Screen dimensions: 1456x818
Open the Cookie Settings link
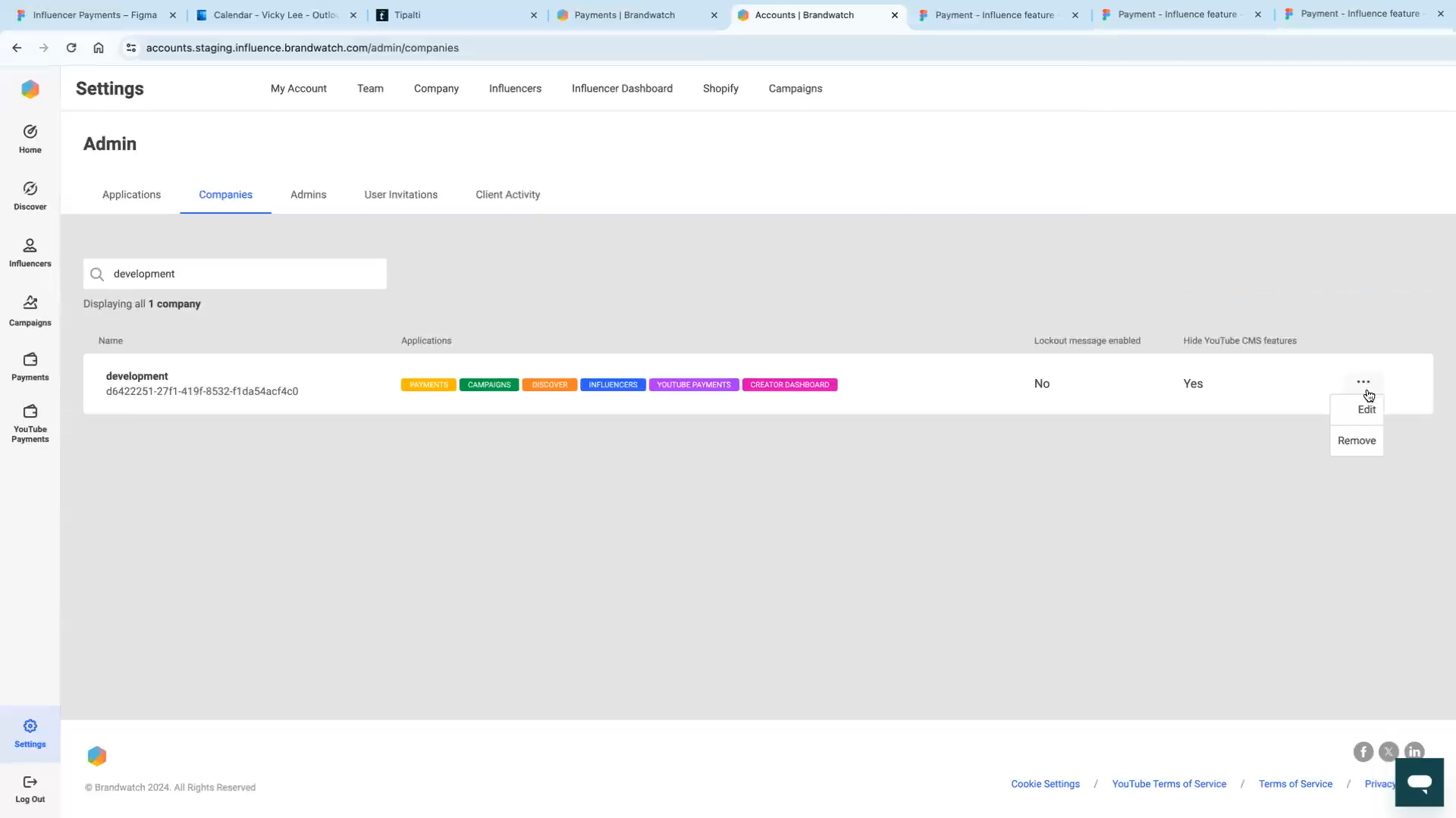pos(1046,783)
